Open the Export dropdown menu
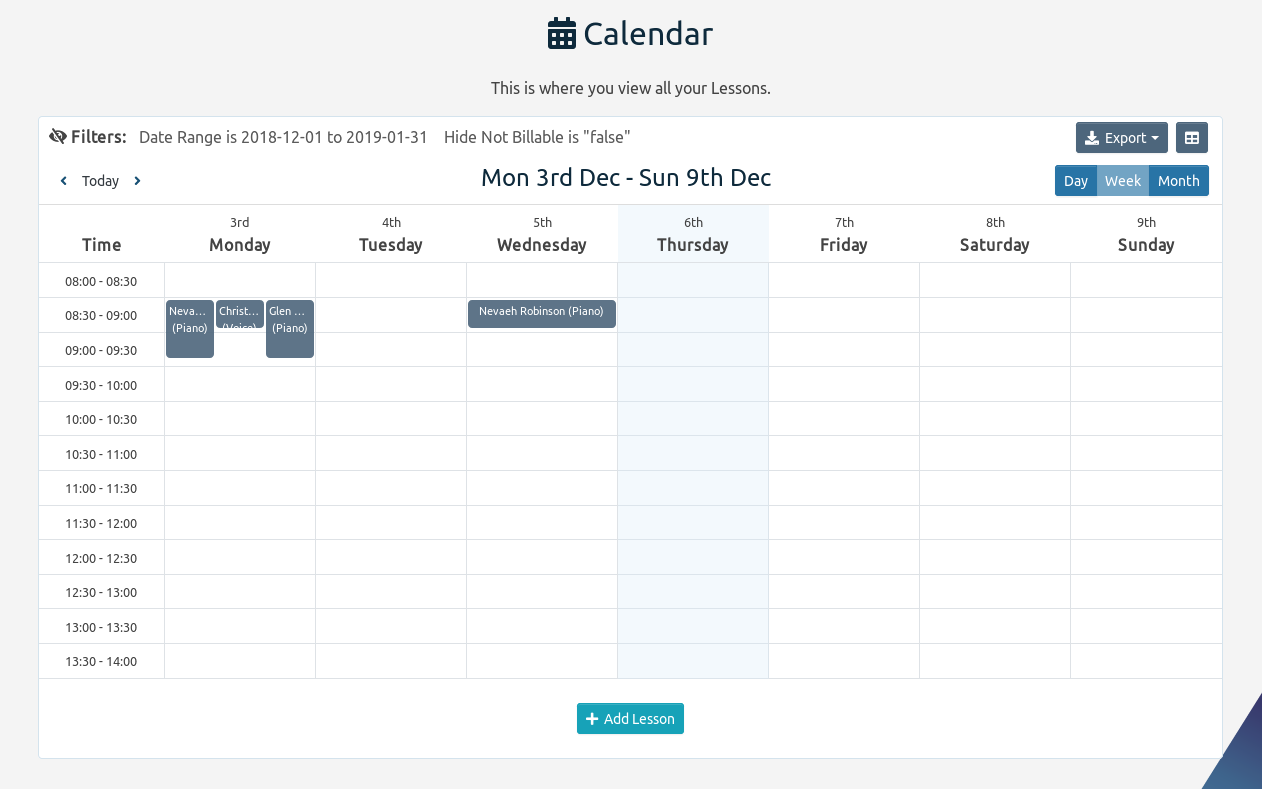Image resolution: width=1262 pixels, height=789 pixels. click(1121, 138)
